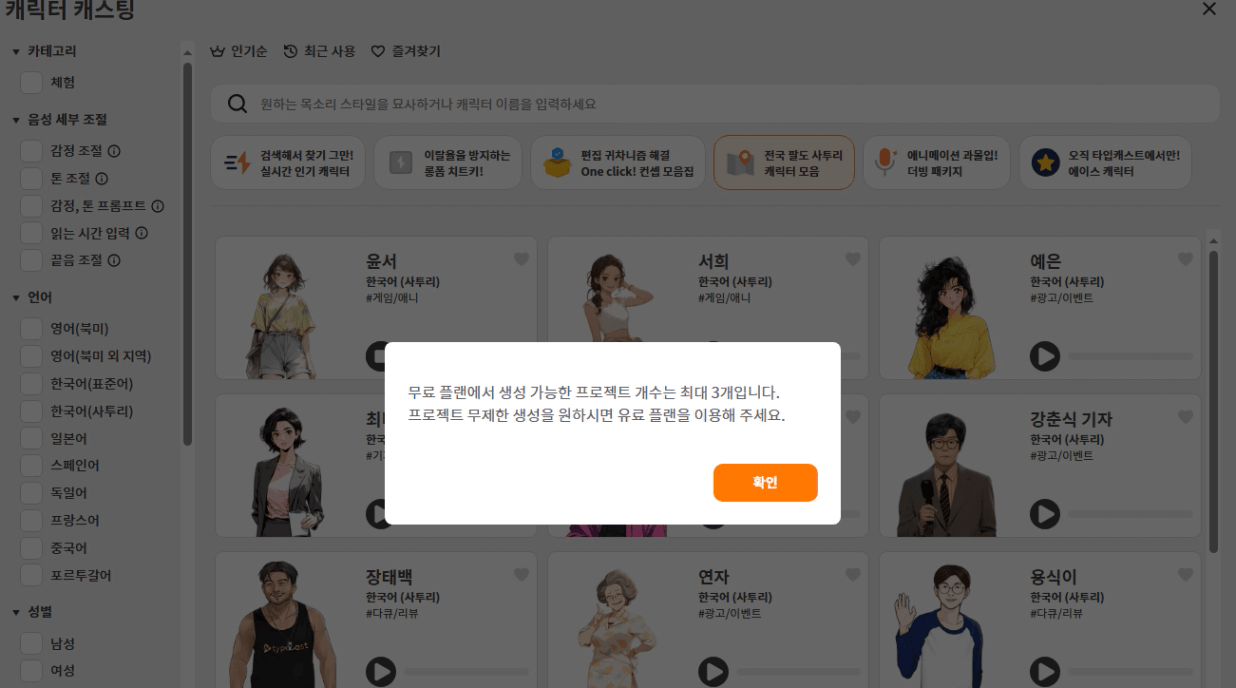Filter by 프랑스어 language

(32, 521)
